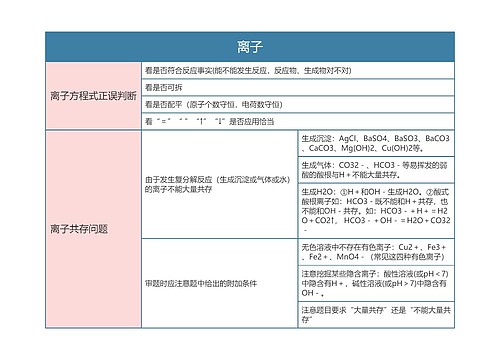Select the cell 离子方程式正误判断
Screen dimensions: 500x360
[x=93, y=96]
